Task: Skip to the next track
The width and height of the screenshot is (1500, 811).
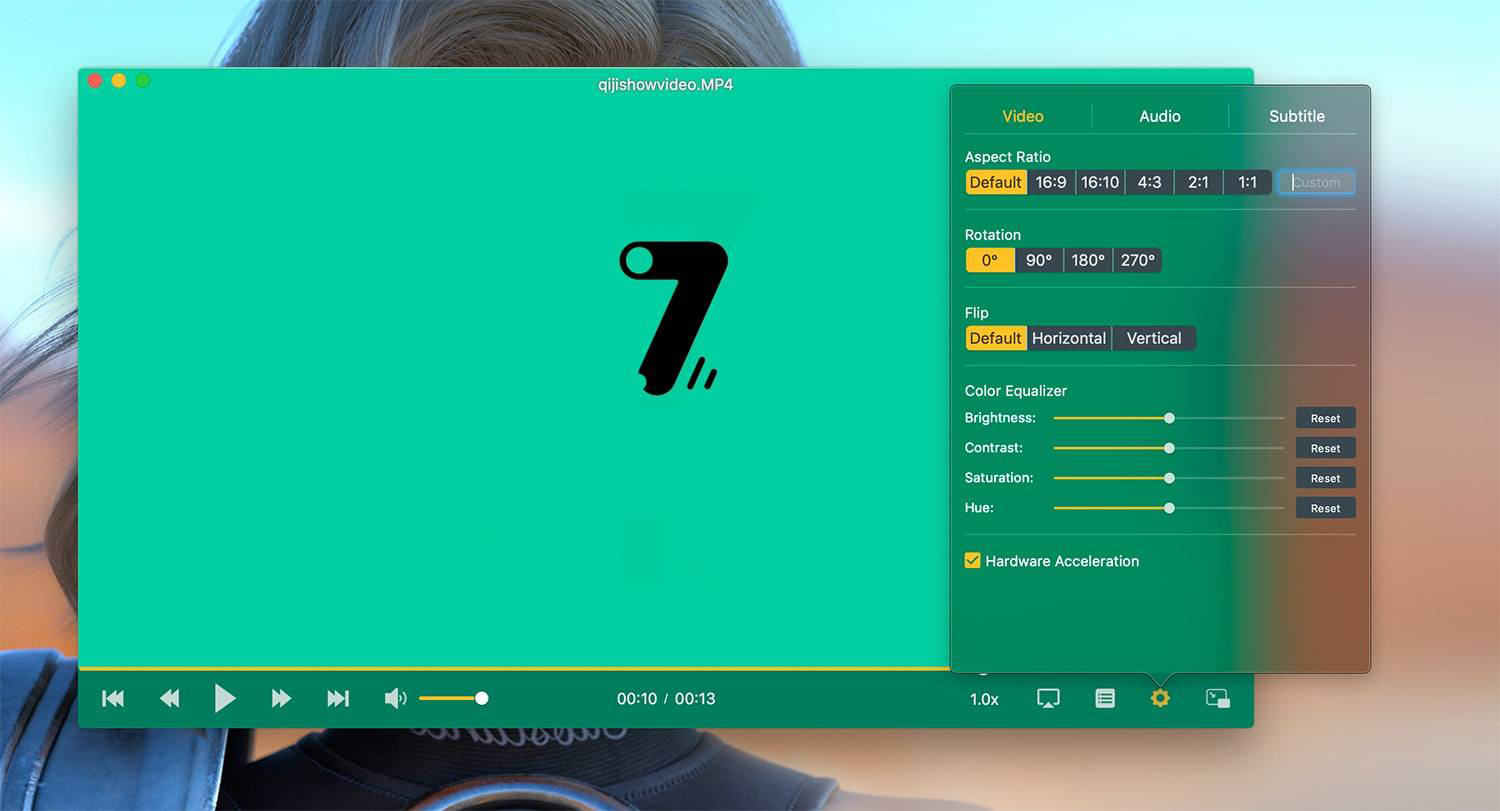Action: 338,699
